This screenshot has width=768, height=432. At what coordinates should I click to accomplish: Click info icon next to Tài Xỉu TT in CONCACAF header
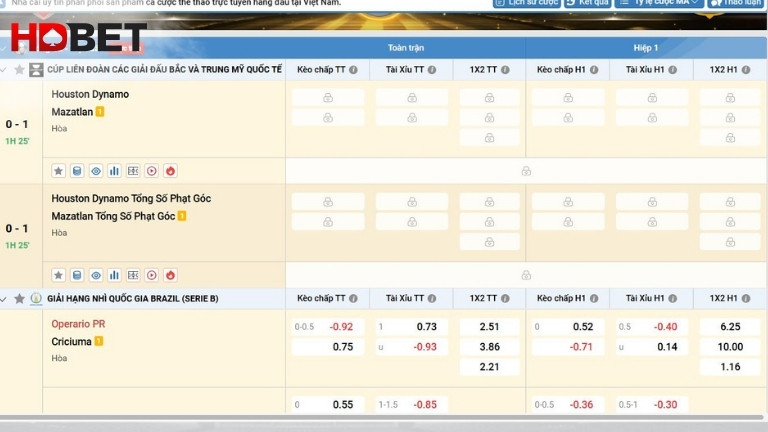click(x=432, y=70)
